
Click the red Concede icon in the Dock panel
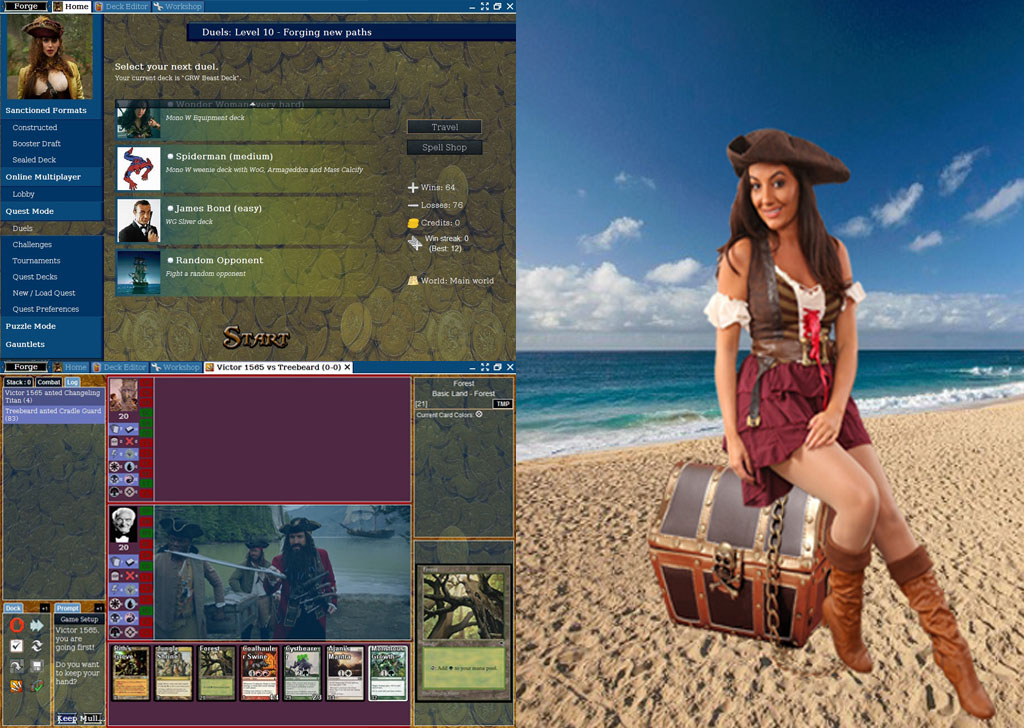coord(17,625)
